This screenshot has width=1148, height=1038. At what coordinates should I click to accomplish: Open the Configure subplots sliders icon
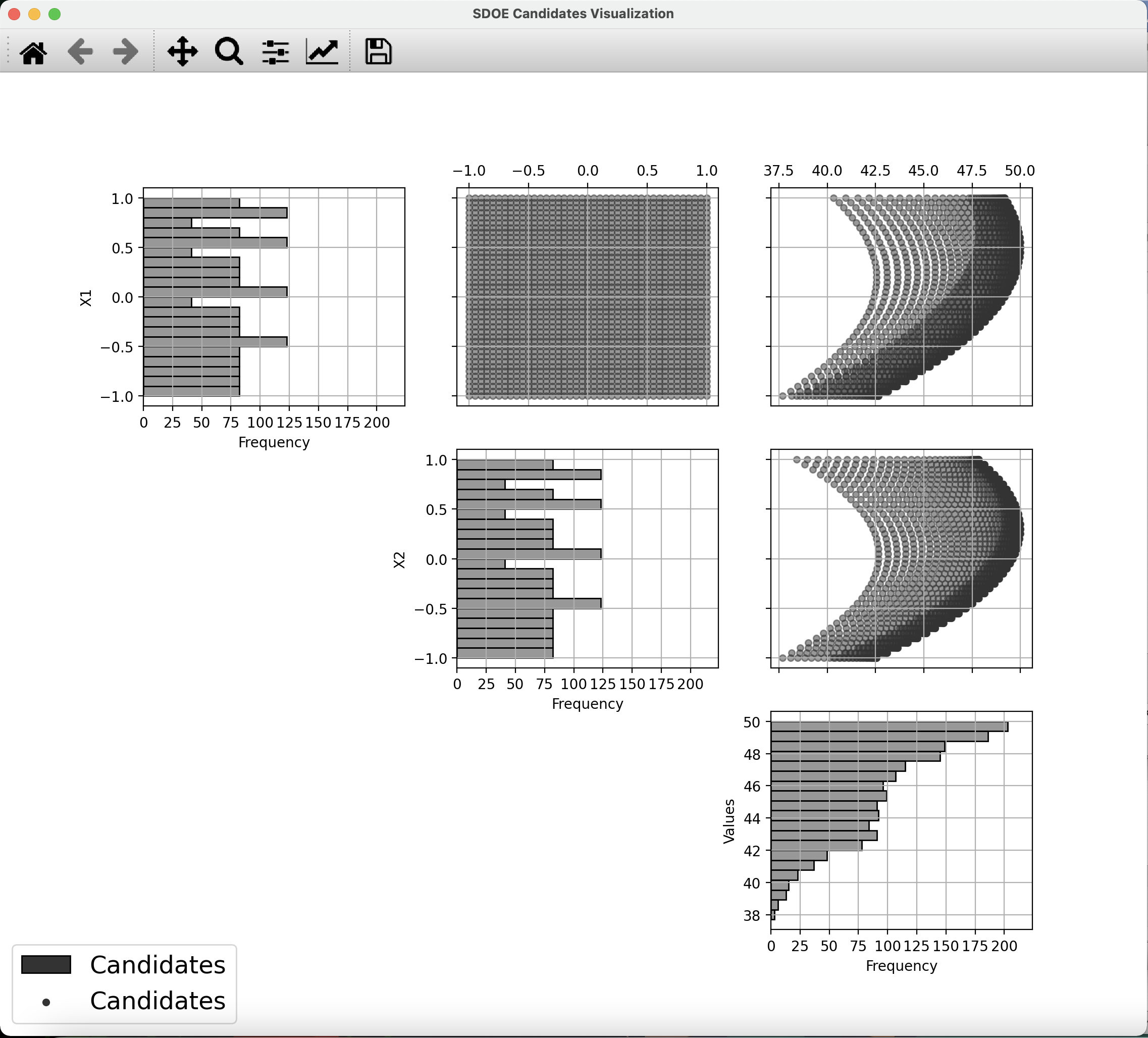coord(276,53)
